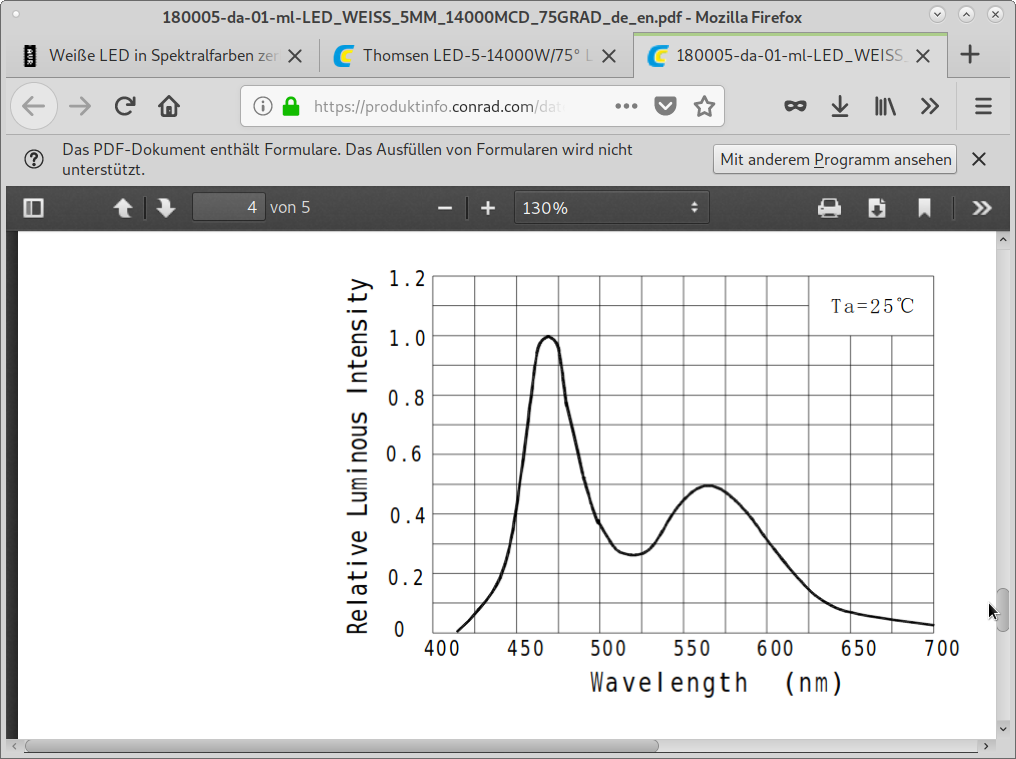This screenshot has height=759, width=1016.
Task: Click the 'Wavelength (nm)' axis title
Action: [716, 683]
